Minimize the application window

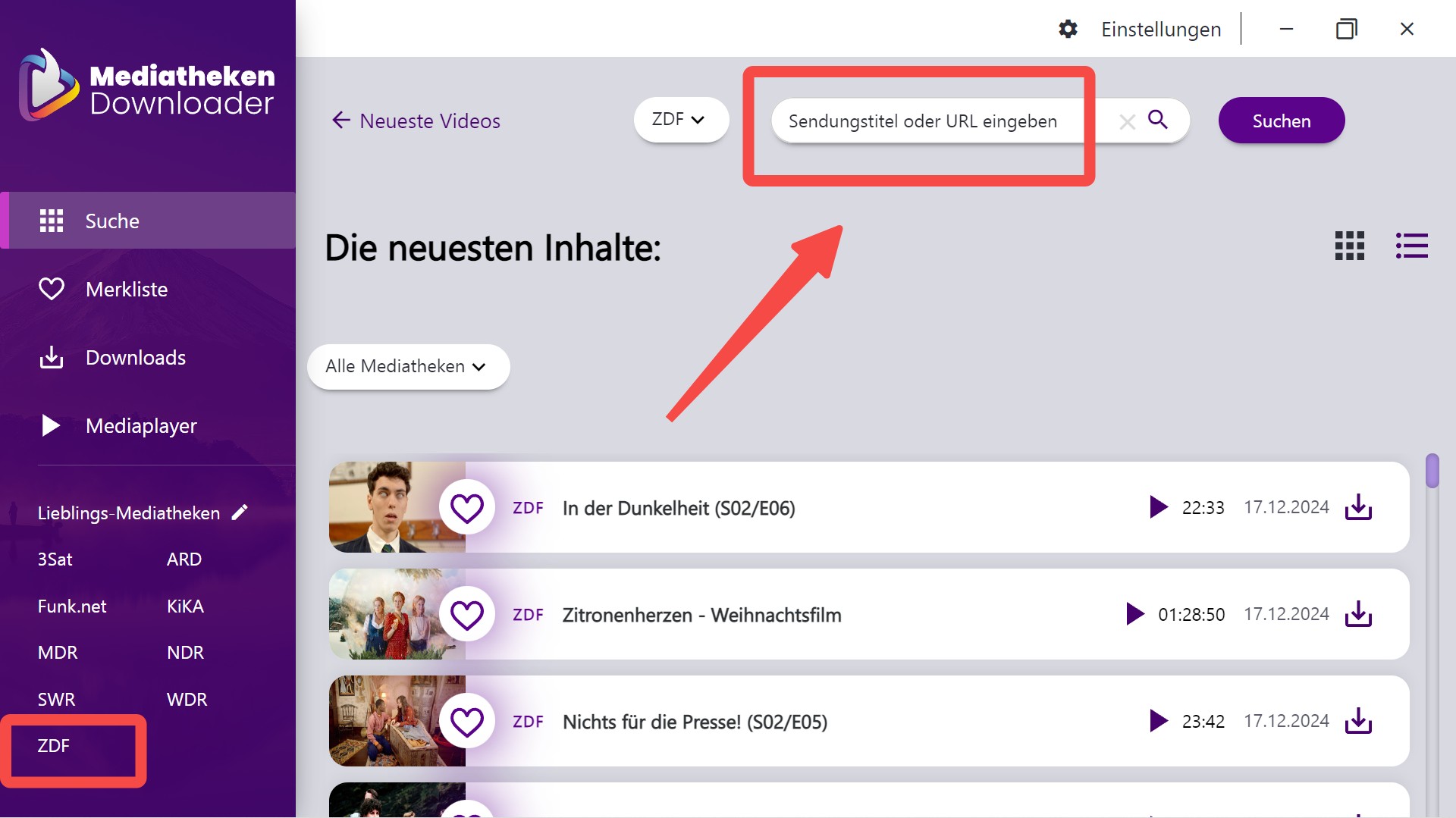1286,29
